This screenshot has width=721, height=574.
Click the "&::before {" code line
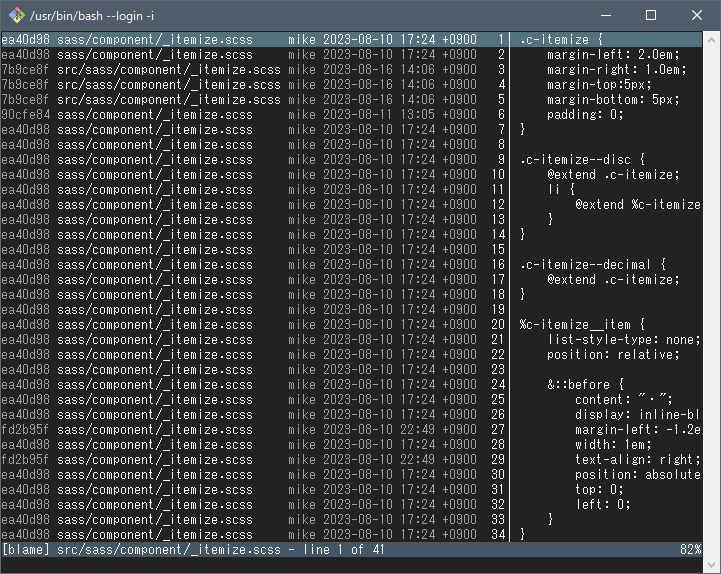pyautogui.click(x=585, y=385)
